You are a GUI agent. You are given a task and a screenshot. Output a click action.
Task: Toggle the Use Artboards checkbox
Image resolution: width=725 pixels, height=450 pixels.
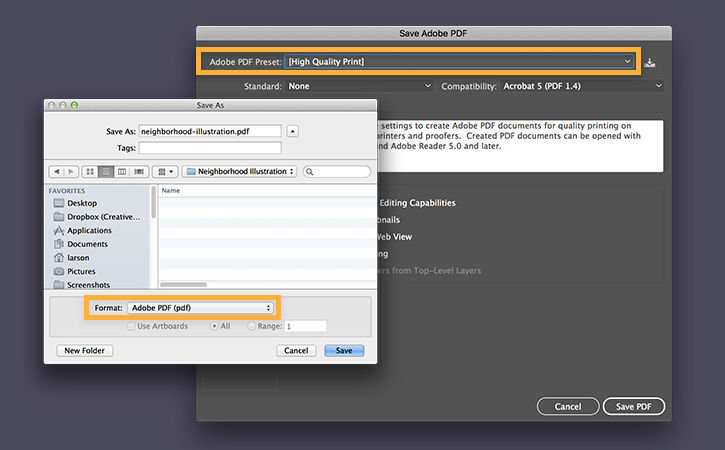click(131, 326)
